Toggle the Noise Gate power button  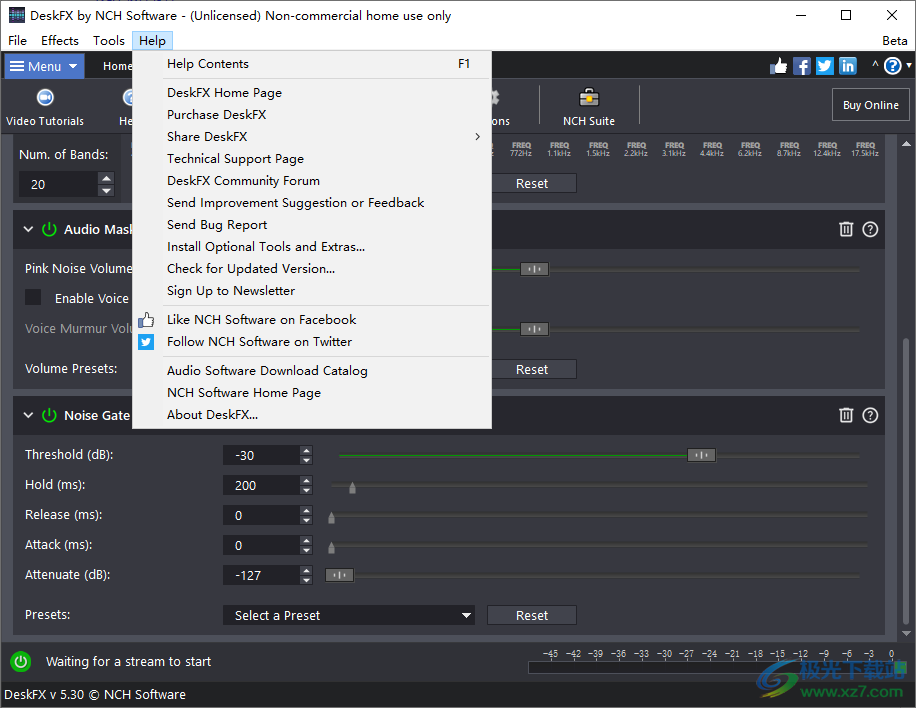click(x=49, y=415)
